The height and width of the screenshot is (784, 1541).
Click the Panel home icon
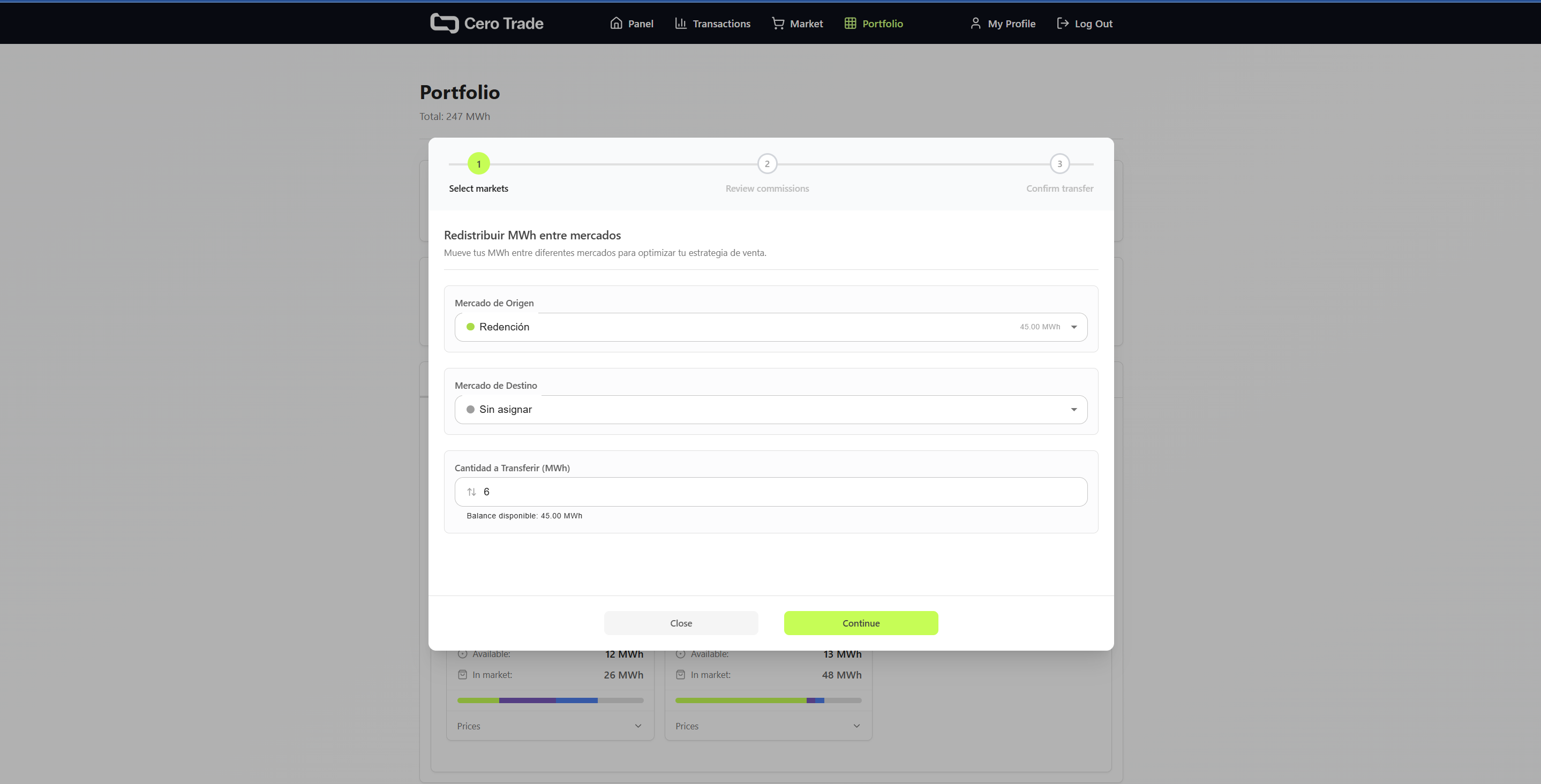(615, 24)
